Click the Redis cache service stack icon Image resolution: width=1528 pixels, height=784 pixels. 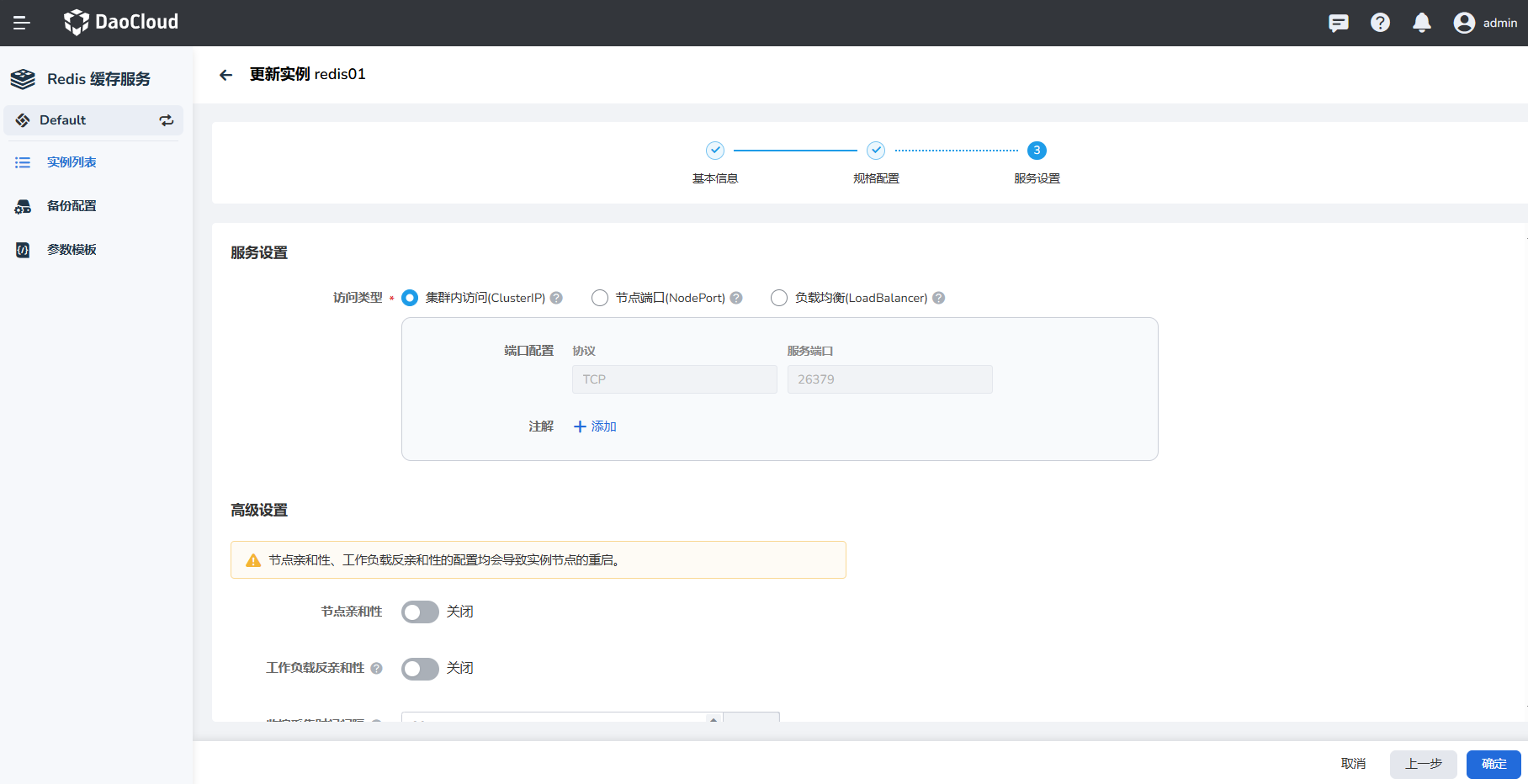[23, 79]
